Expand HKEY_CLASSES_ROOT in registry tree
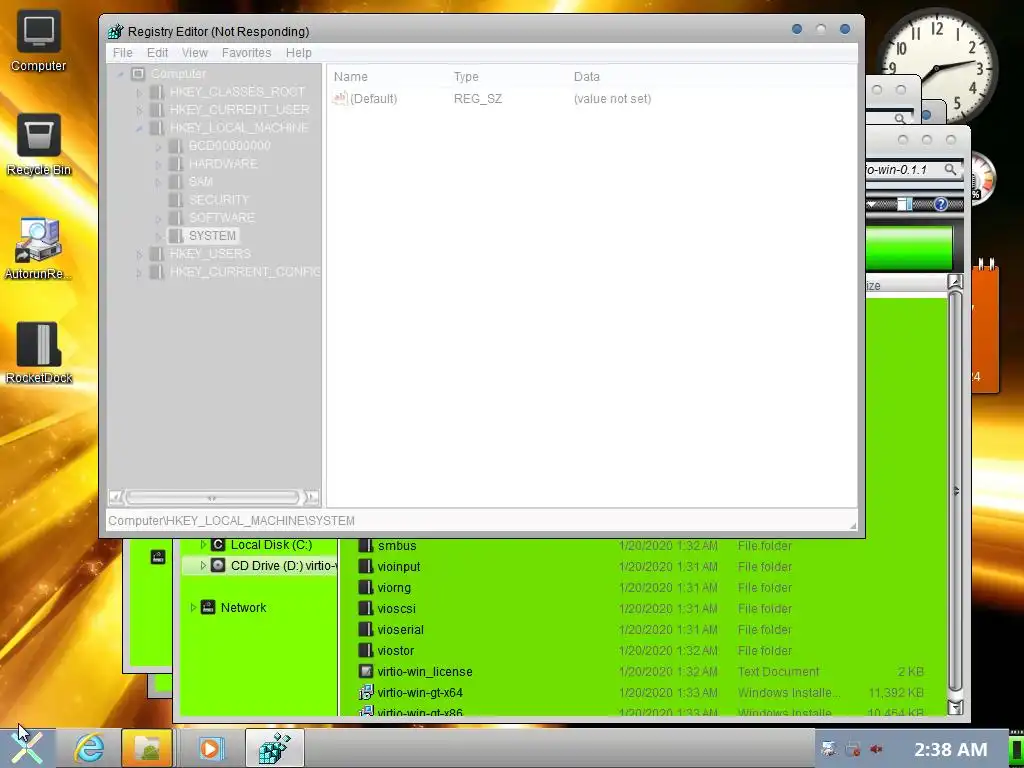Screen dimensions: 1024x768 139,92
